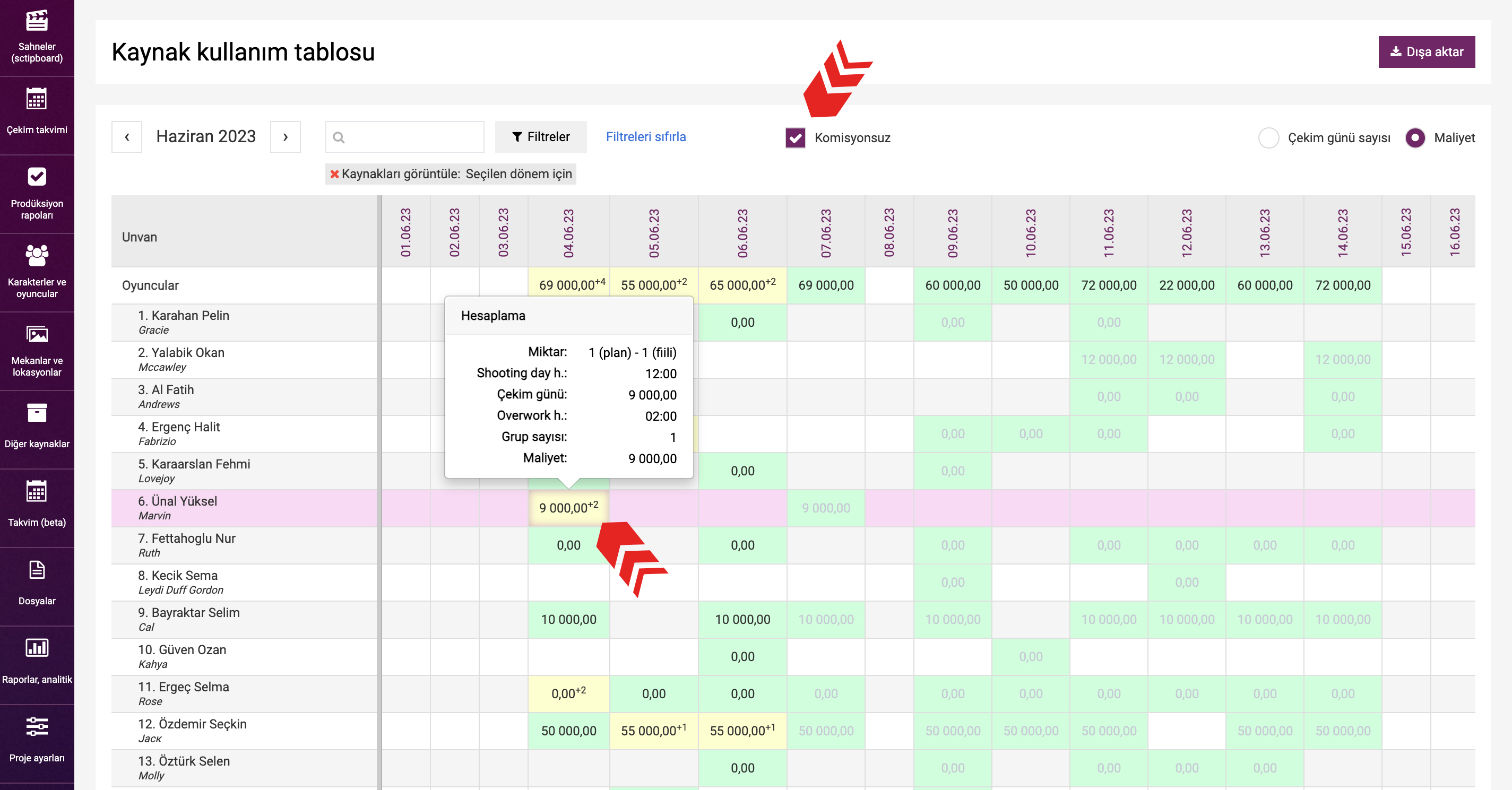The image size is (1512, 790).
Task: Click the 04.06.23 date column header
Action: pos(568,232)
